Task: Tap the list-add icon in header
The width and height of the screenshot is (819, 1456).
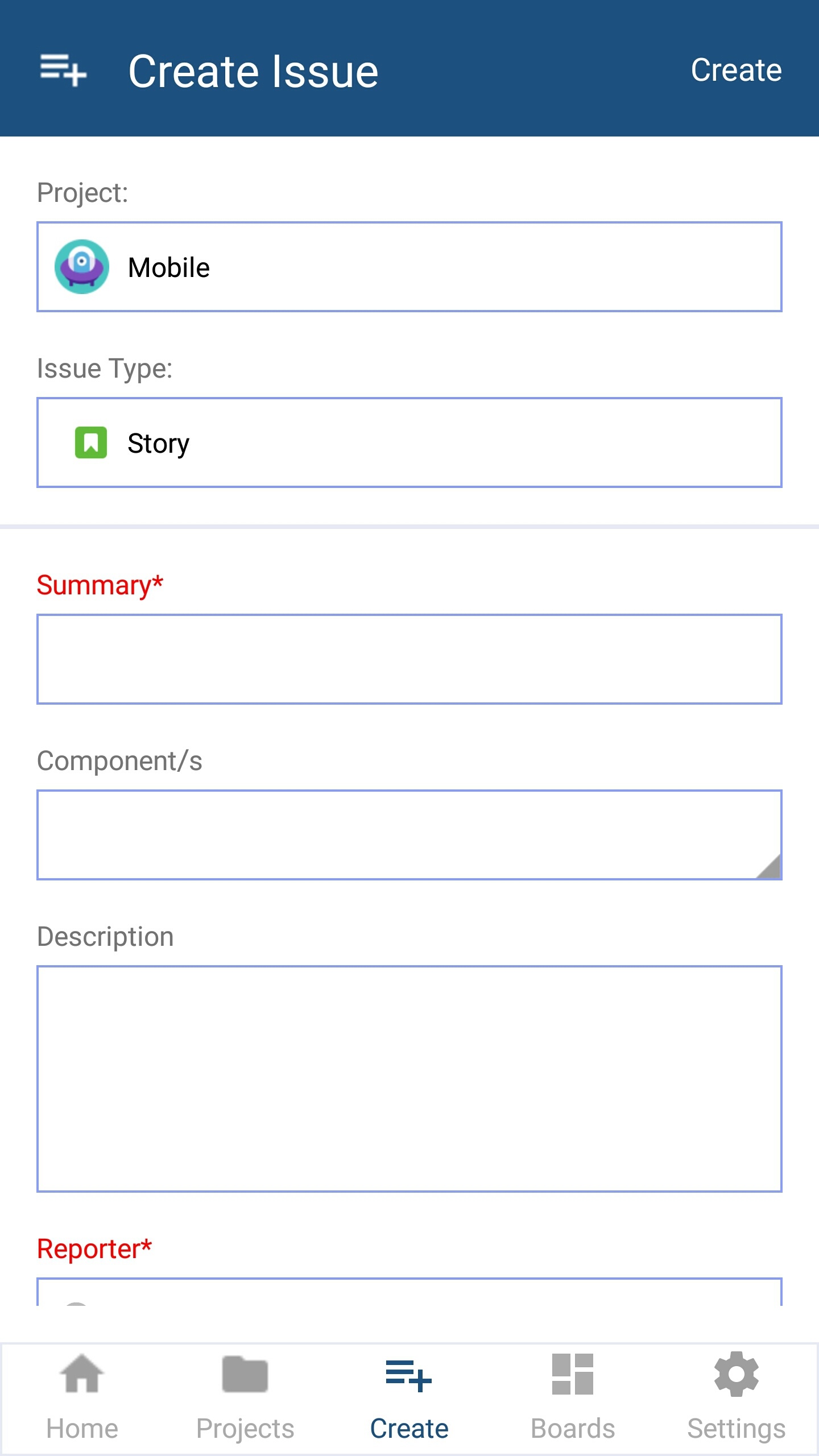Action: (63, 71)
